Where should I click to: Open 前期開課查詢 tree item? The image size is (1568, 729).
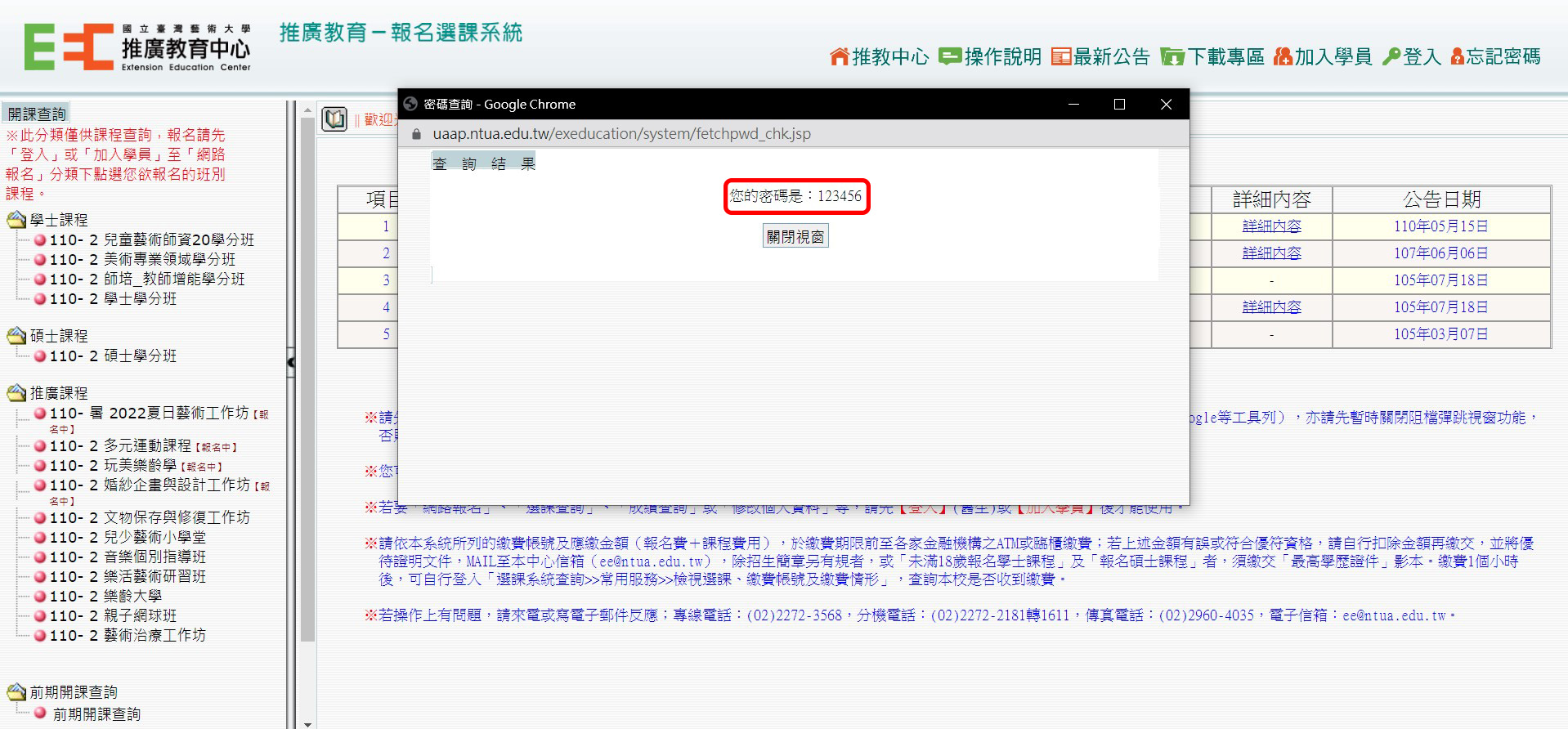coord(96,714)
